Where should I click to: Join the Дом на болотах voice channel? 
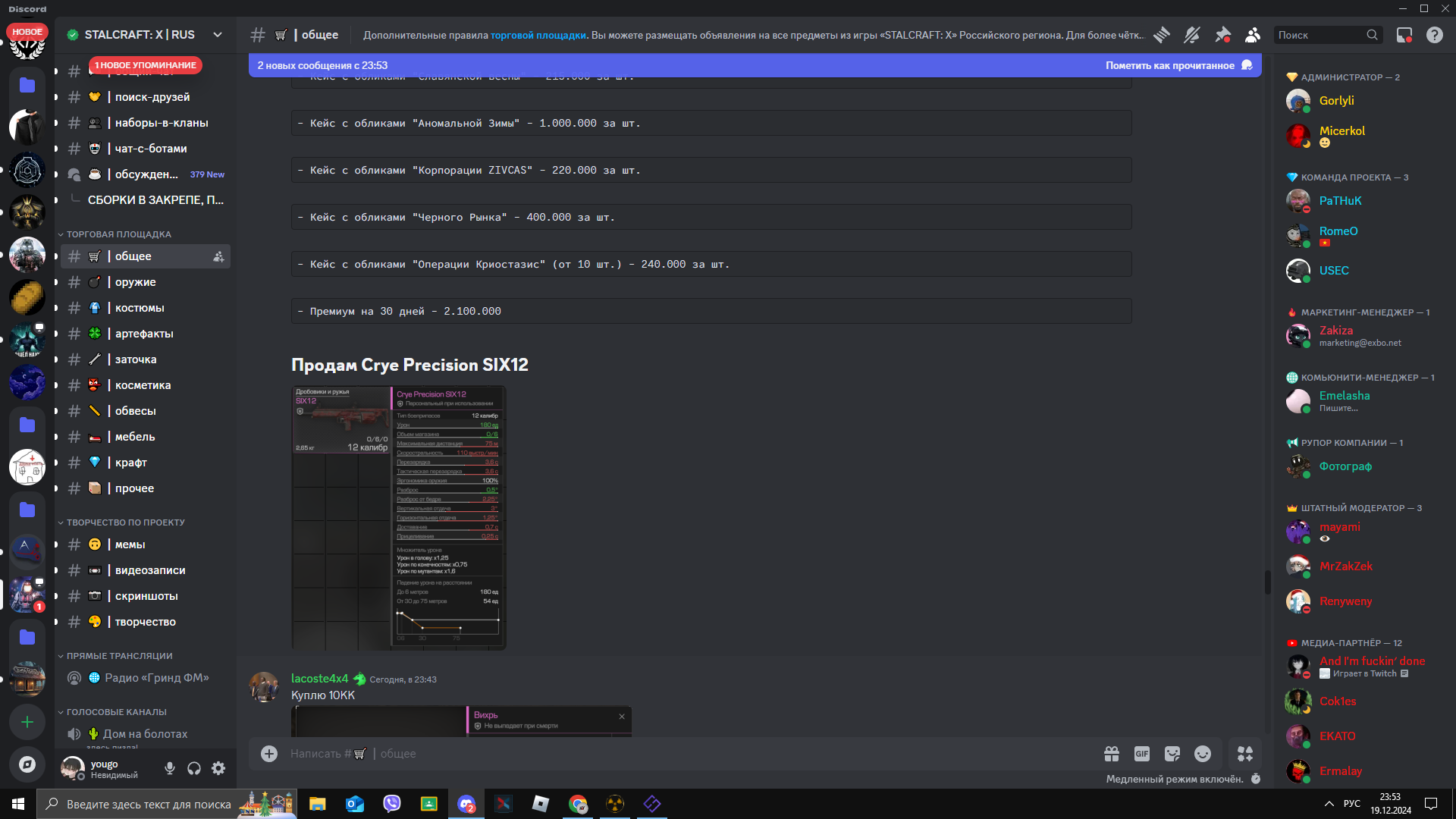146,734
